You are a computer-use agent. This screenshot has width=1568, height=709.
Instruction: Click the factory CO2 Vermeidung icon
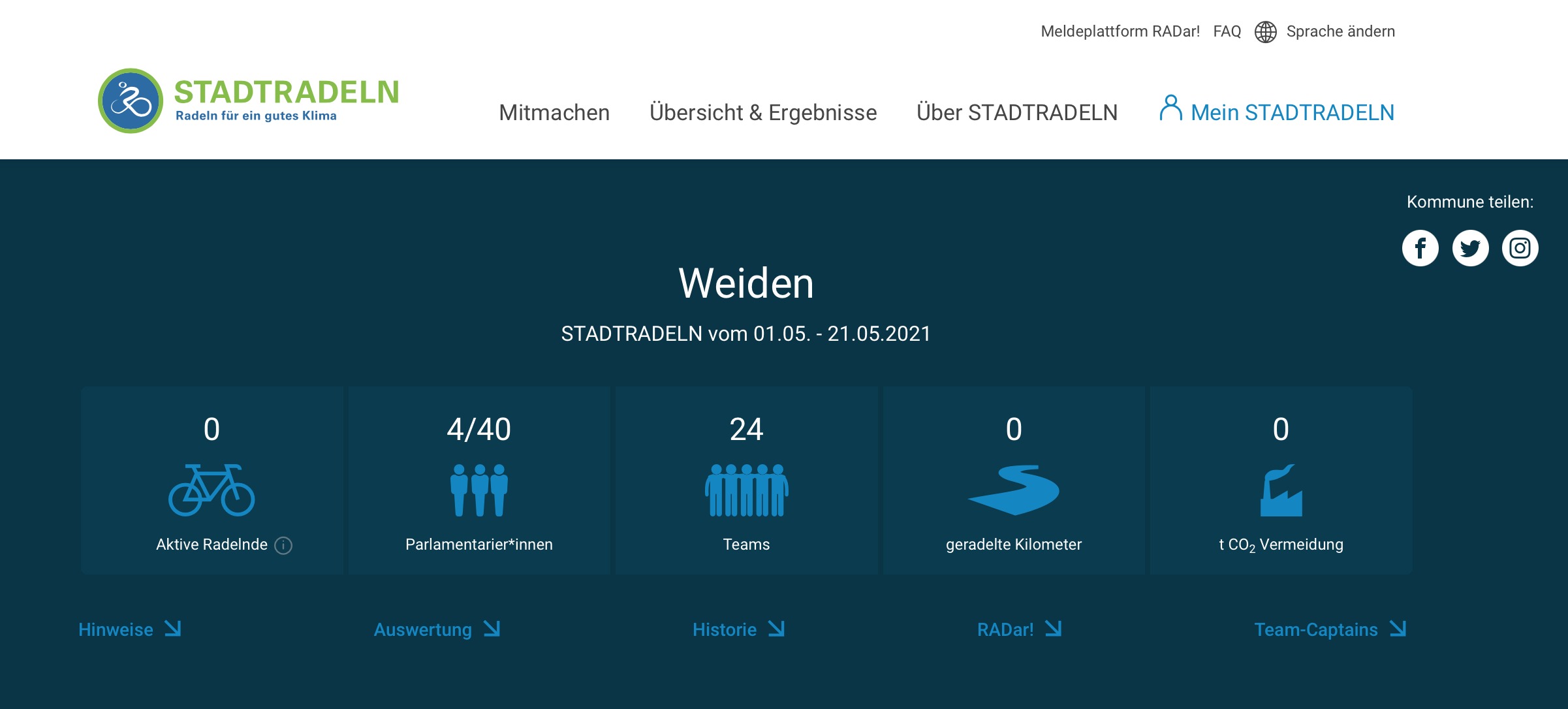[x=1280, y=490]
